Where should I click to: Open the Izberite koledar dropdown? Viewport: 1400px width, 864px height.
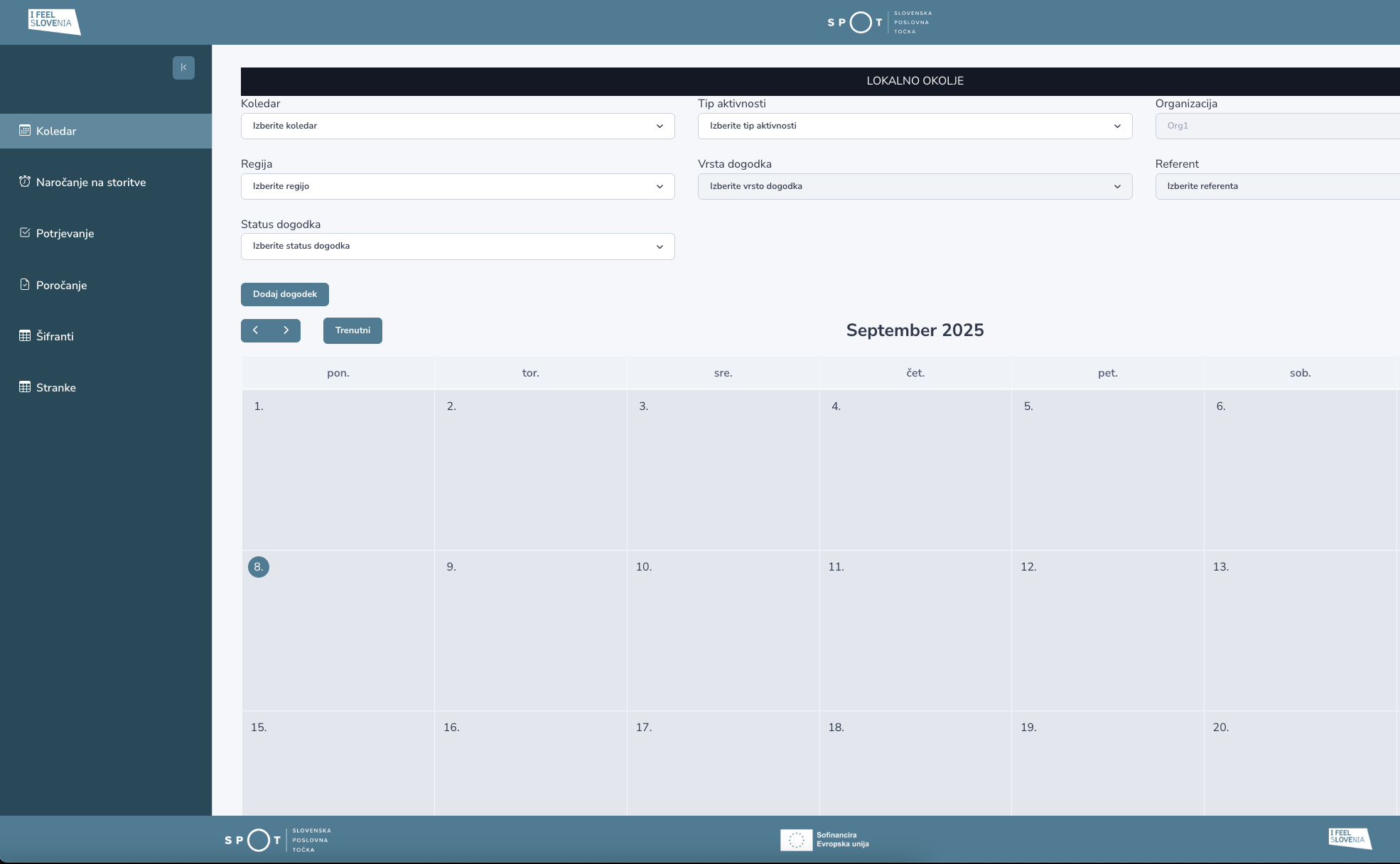point(458,126)
